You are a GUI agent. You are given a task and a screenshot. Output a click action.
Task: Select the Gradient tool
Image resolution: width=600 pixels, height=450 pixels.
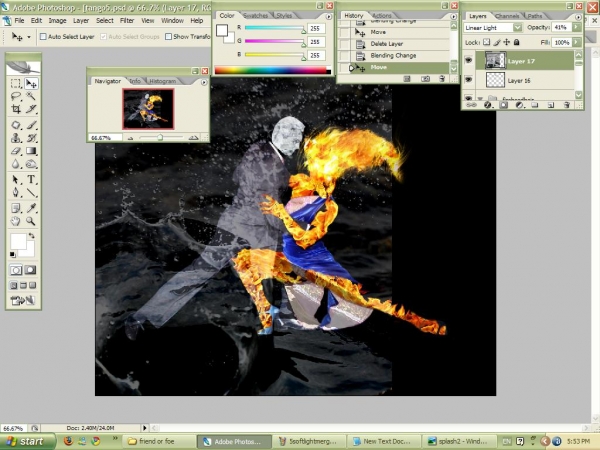tap(31, 151)
